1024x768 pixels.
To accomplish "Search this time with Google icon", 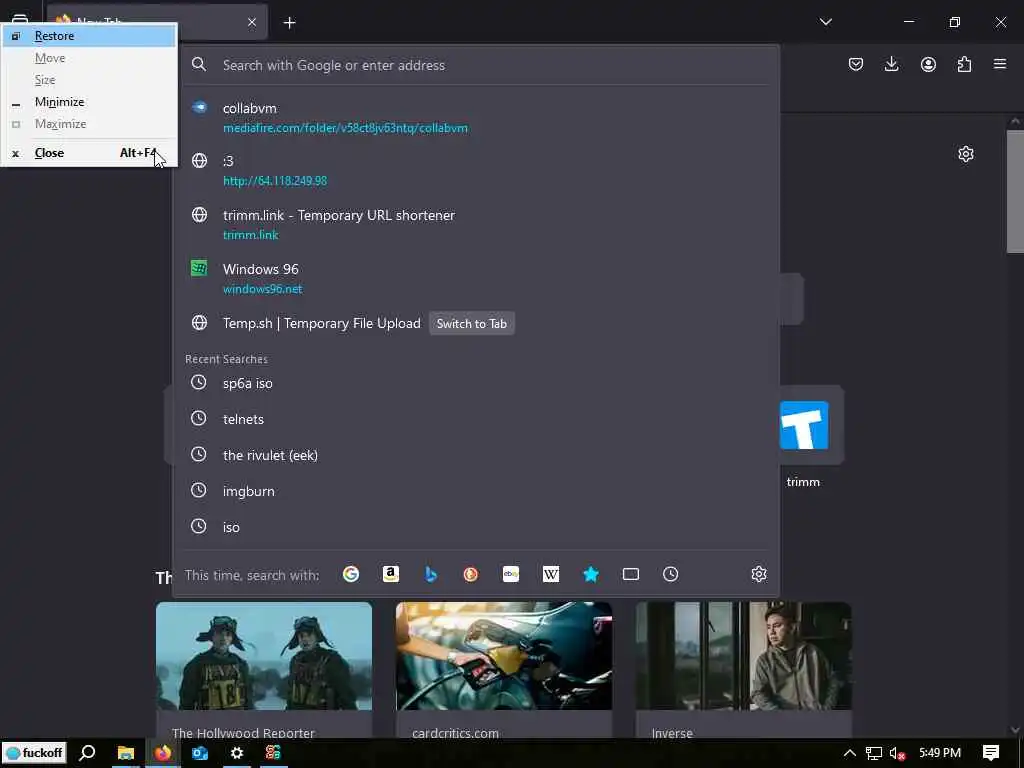I will pos(351,574).
